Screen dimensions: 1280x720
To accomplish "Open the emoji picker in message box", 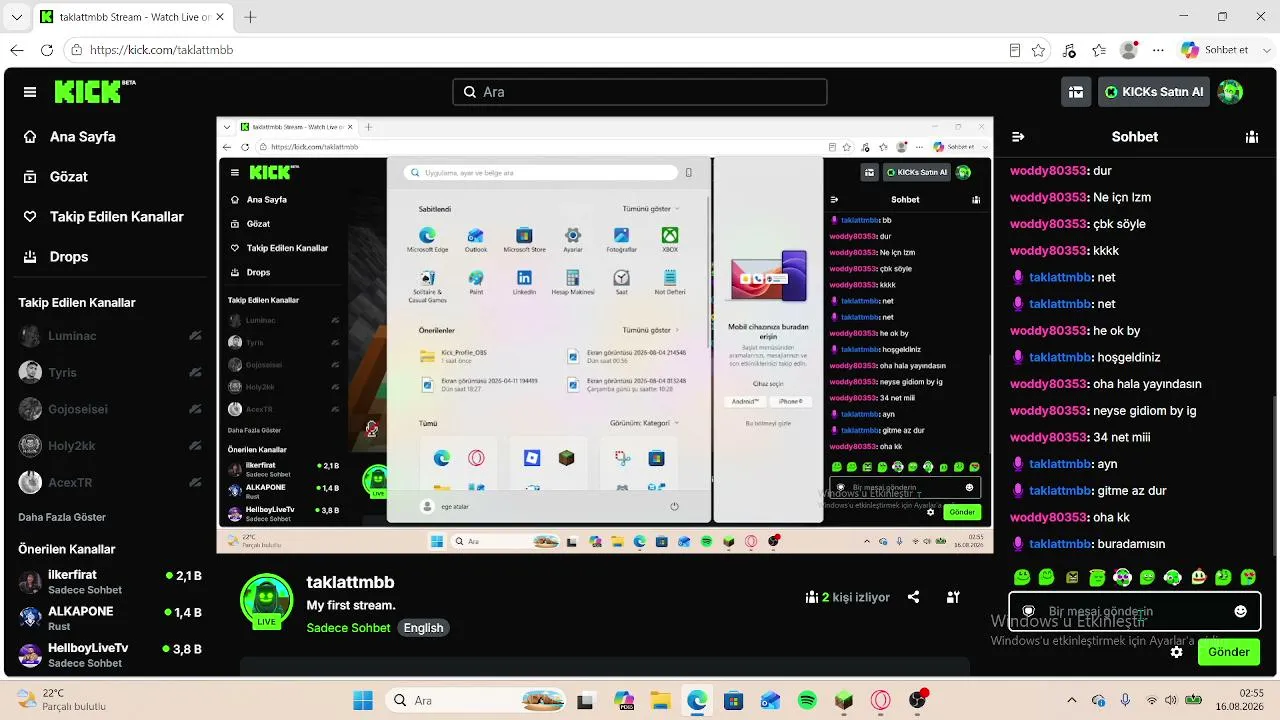I will pyautogui.click(x=1241, y=611).
